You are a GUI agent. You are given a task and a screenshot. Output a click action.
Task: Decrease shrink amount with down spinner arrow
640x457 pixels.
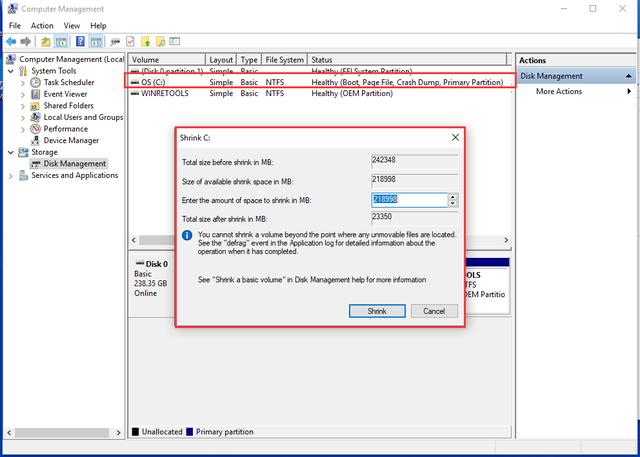pos(453,203)
